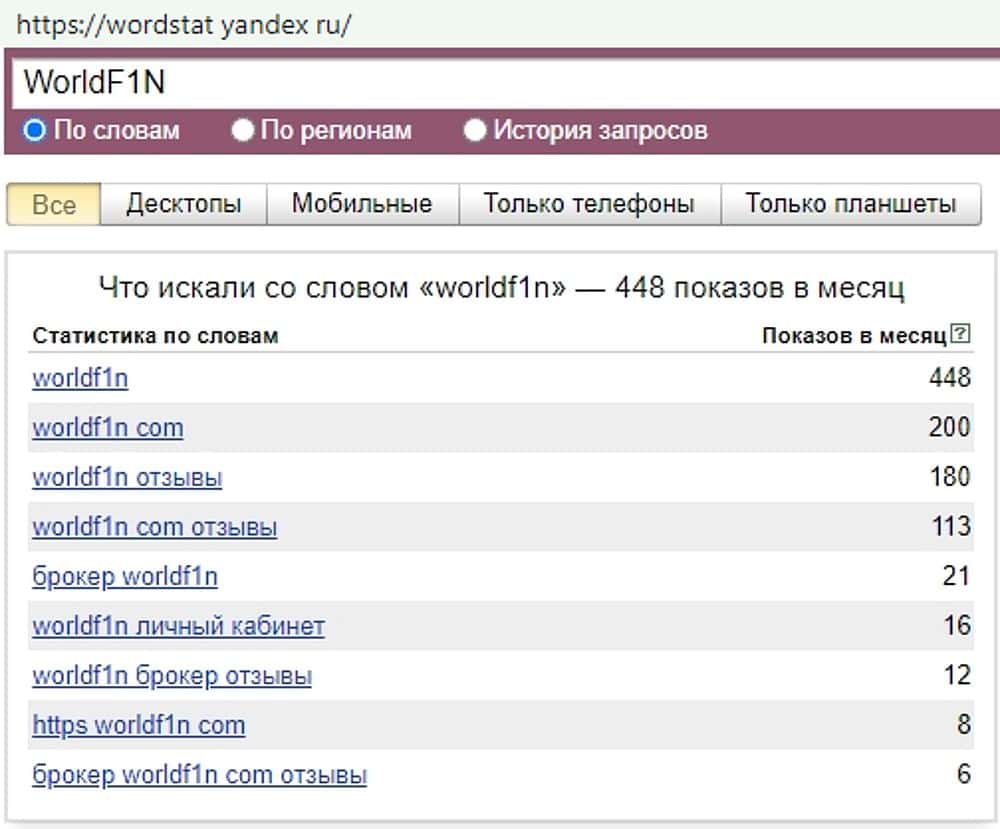Follow the worldf1n com отзывы link

(154, 527)
